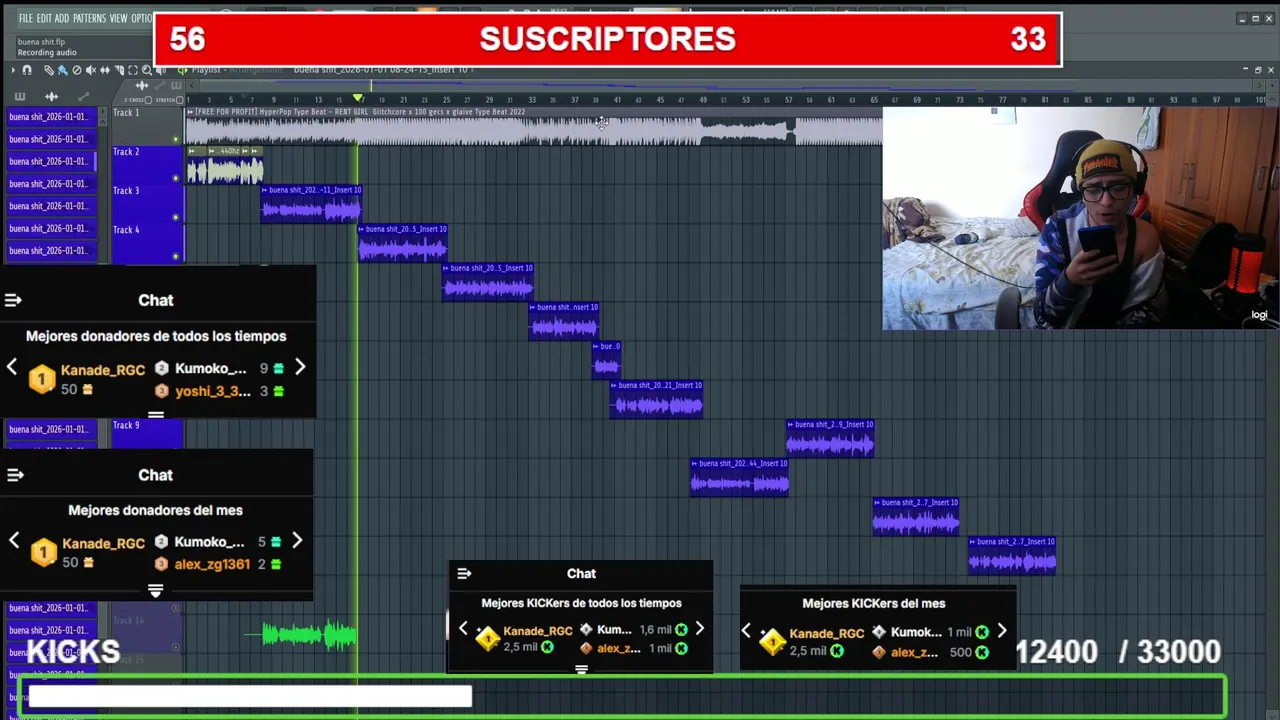The image size is (1280, 720).
Task: Select the Playback speaker tool
Action: click(x=161, y=70)
